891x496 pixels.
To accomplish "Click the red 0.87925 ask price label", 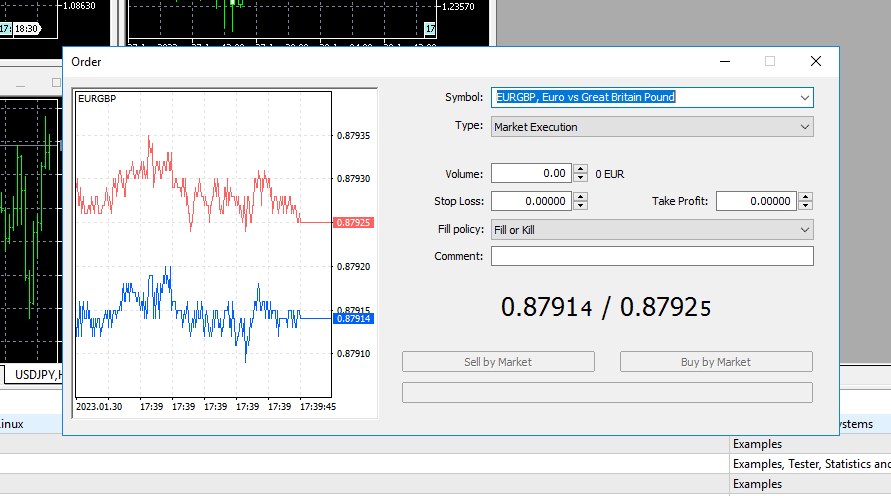I will tap(354, 223).
